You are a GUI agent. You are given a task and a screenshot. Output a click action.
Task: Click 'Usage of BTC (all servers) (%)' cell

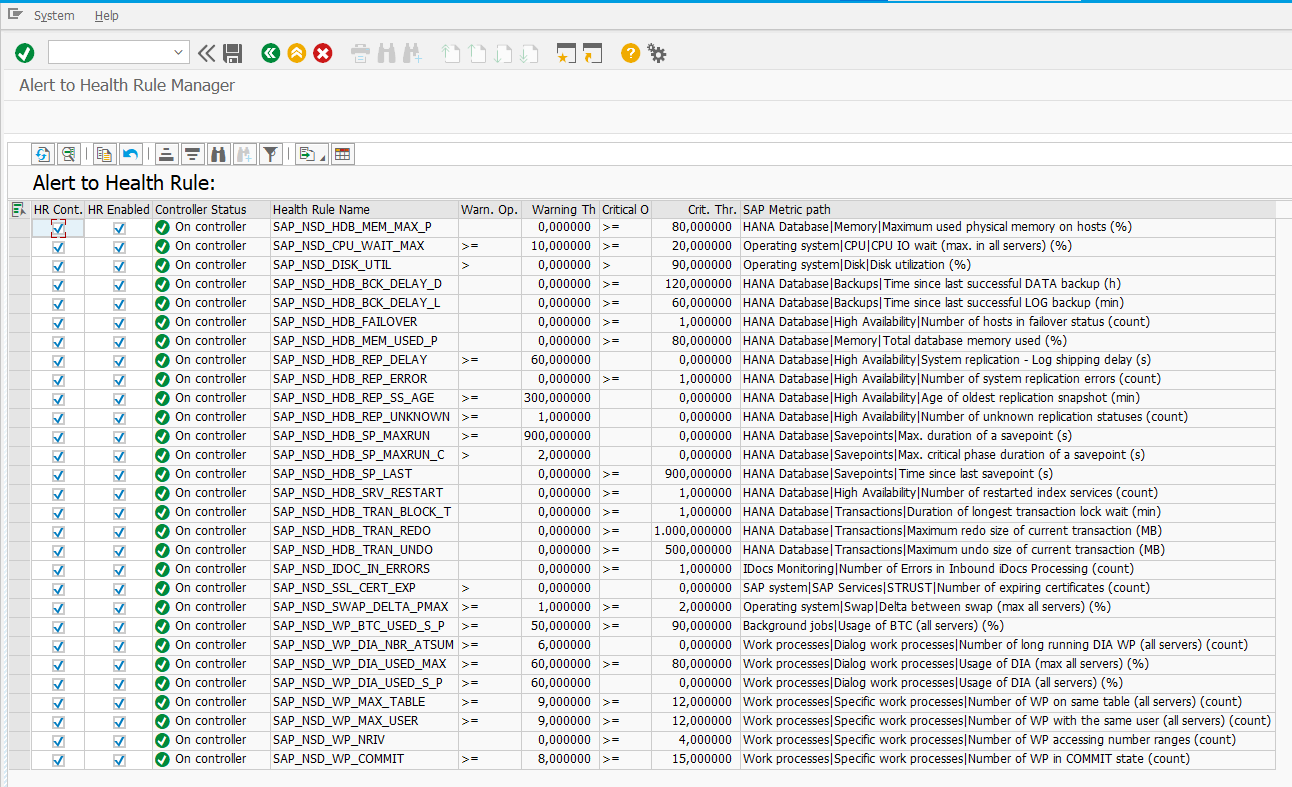pos(1008,627)
